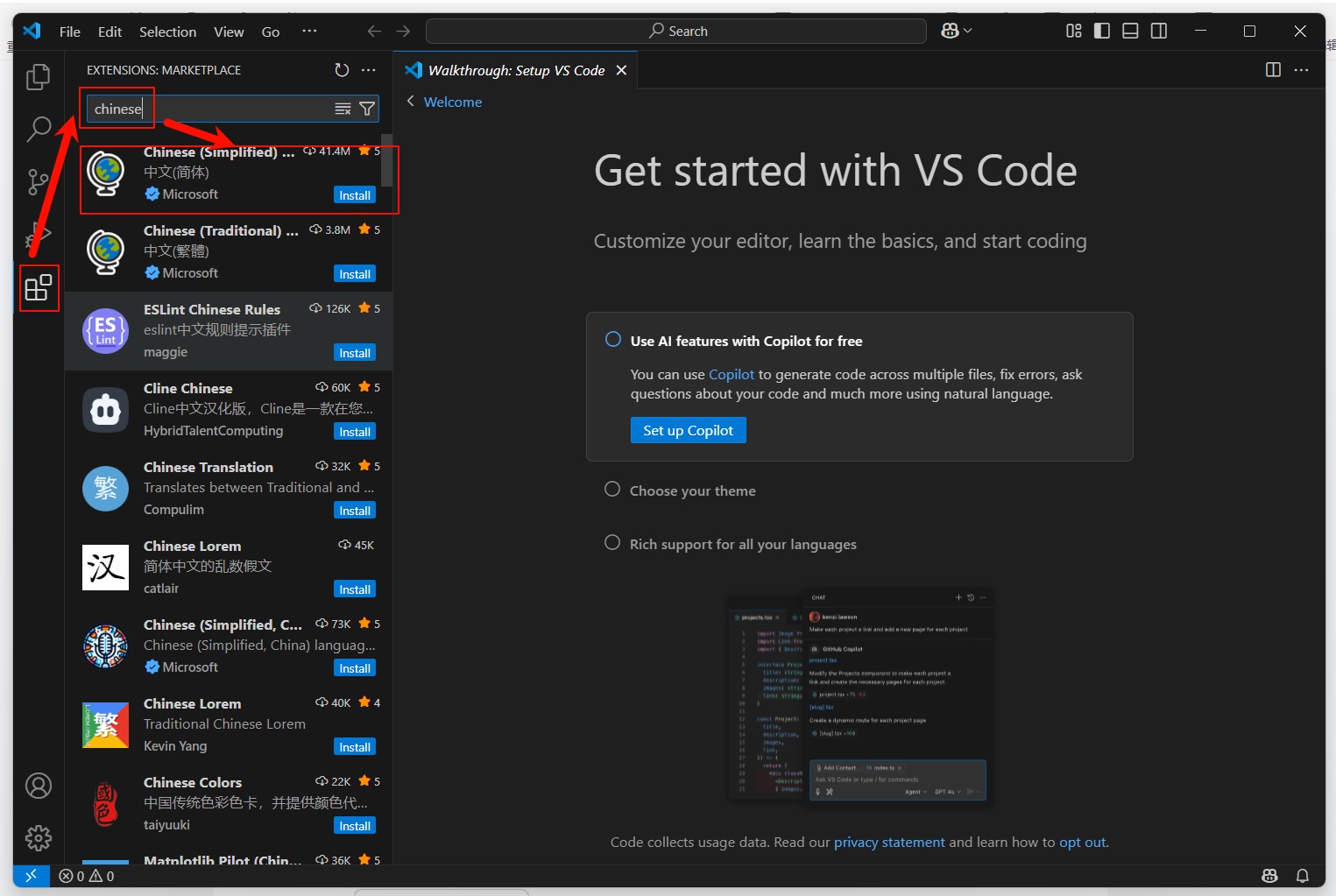Click the Extensions icon in Activity Bar
The image size is (1336, 896).
[39, 287]
